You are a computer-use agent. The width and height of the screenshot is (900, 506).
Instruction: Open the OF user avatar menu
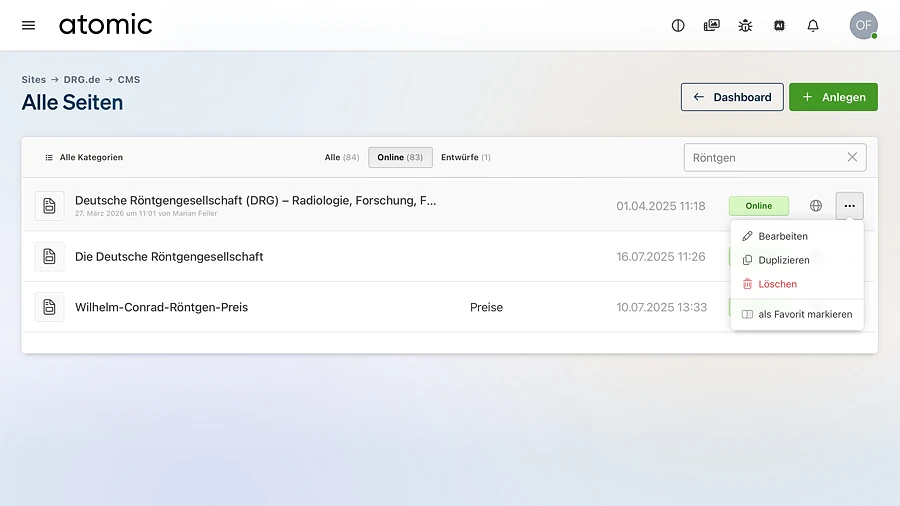[863, 25]
